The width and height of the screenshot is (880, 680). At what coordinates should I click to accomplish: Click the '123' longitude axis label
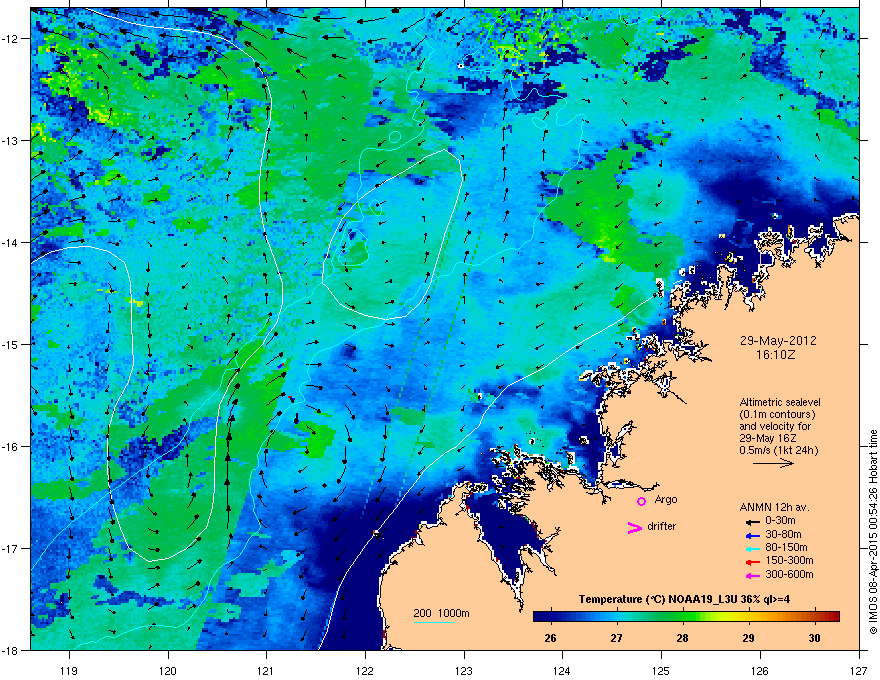coord(464,670)
